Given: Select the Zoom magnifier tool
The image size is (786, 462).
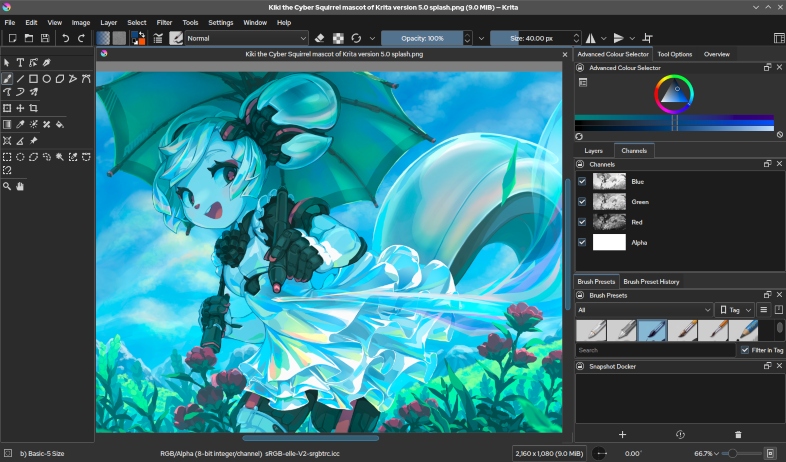Looking at the screenshot, I should [7, 186].
